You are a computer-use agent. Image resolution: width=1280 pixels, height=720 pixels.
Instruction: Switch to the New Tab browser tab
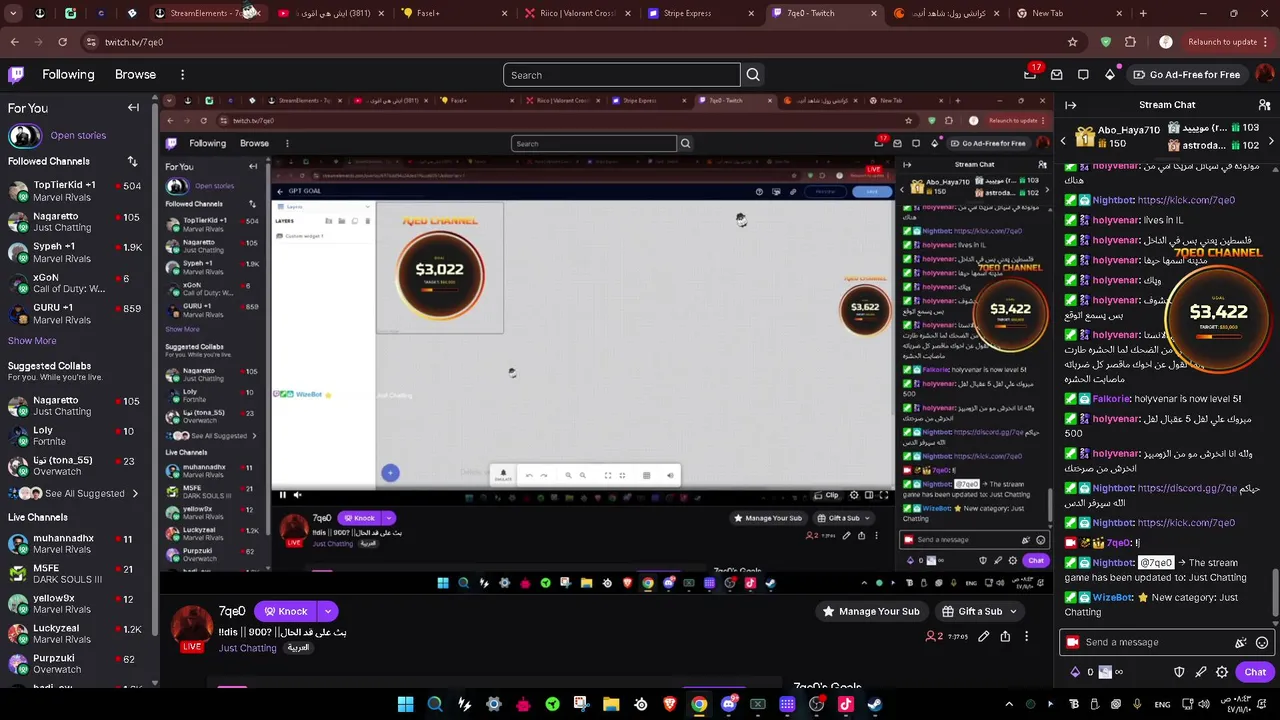[x=1071, y=13]
